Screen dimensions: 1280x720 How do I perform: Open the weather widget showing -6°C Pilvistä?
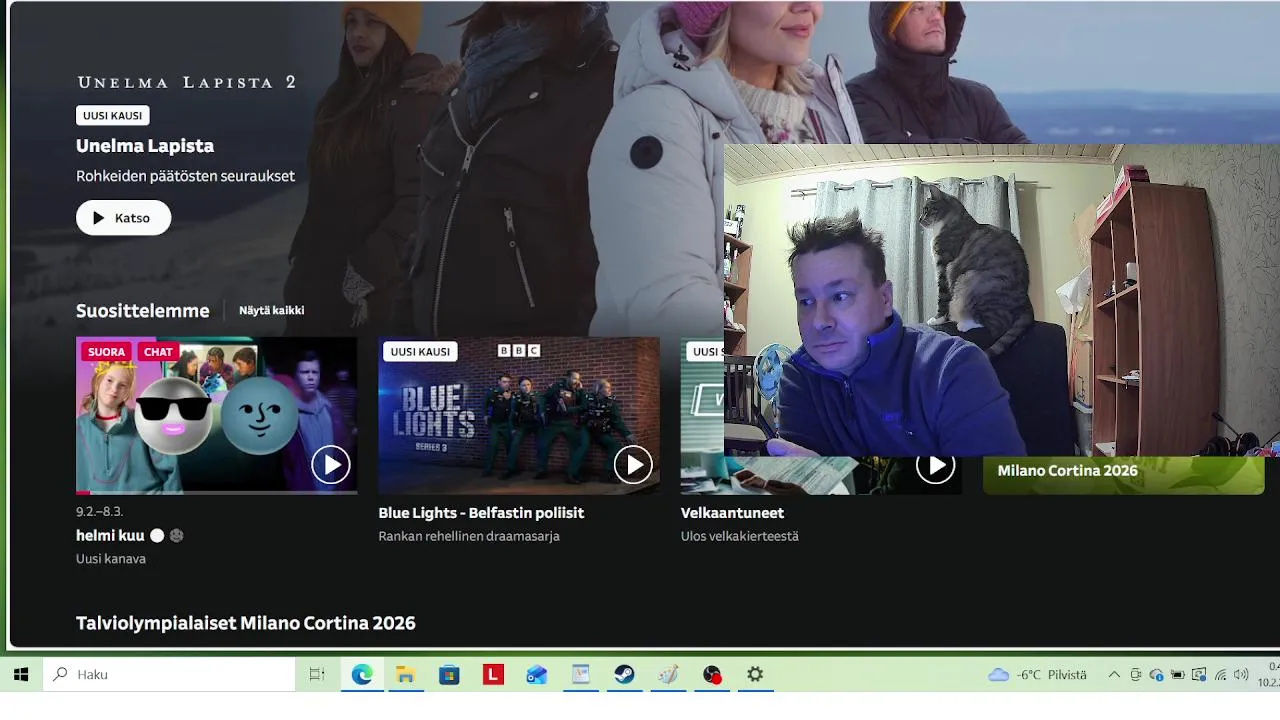tap(1037, 675)
